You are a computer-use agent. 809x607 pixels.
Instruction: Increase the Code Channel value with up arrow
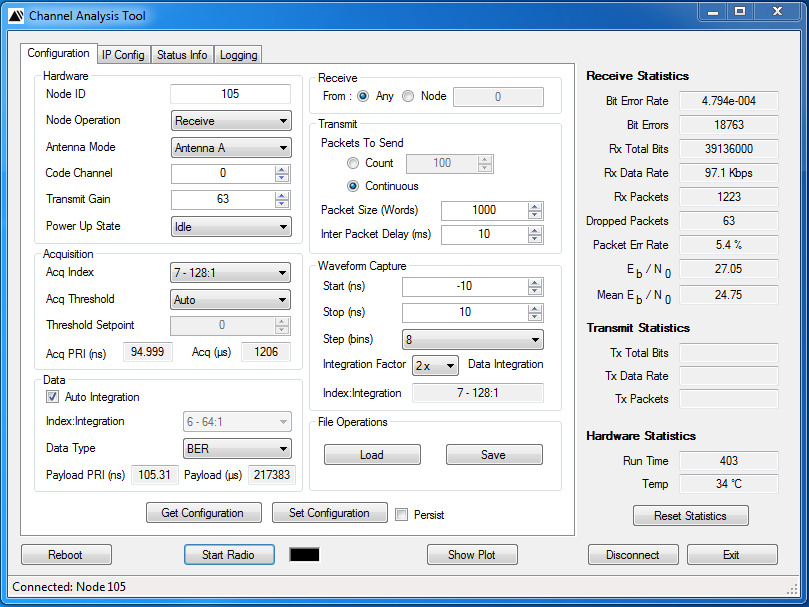[282, 169]
